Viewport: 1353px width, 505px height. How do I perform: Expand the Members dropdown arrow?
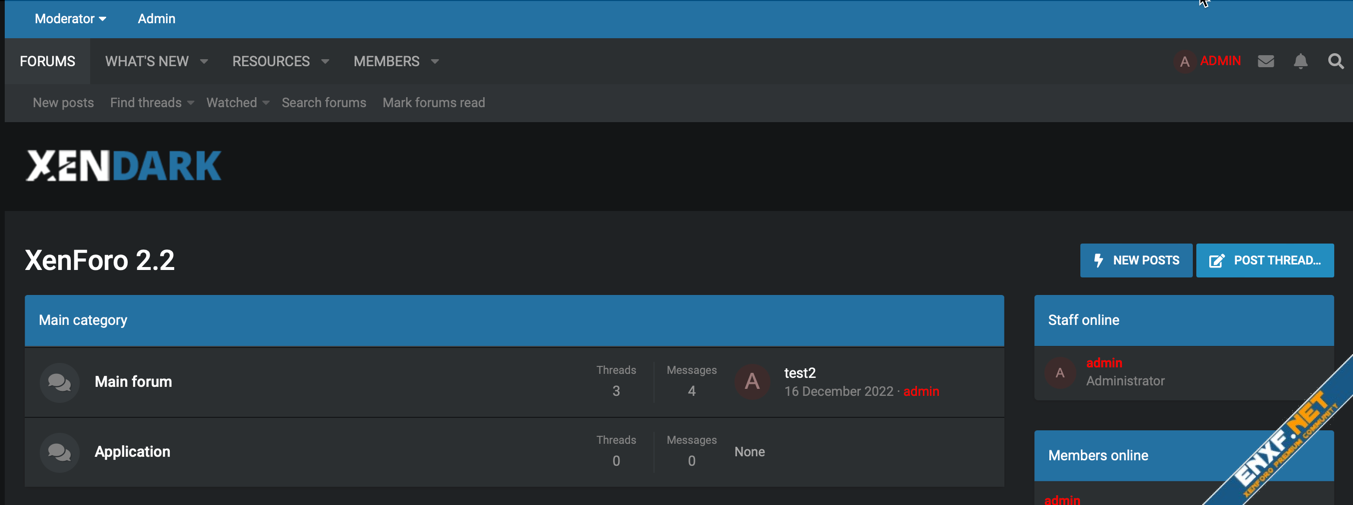click(x=435, y=62)
